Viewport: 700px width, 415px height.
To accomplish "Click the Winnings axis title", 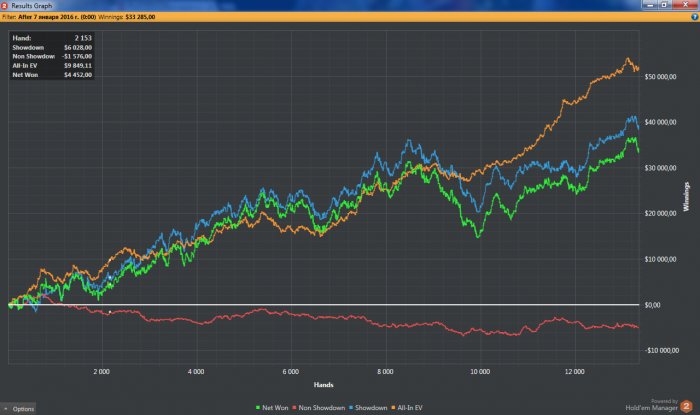I will click(x=687, y=196).
